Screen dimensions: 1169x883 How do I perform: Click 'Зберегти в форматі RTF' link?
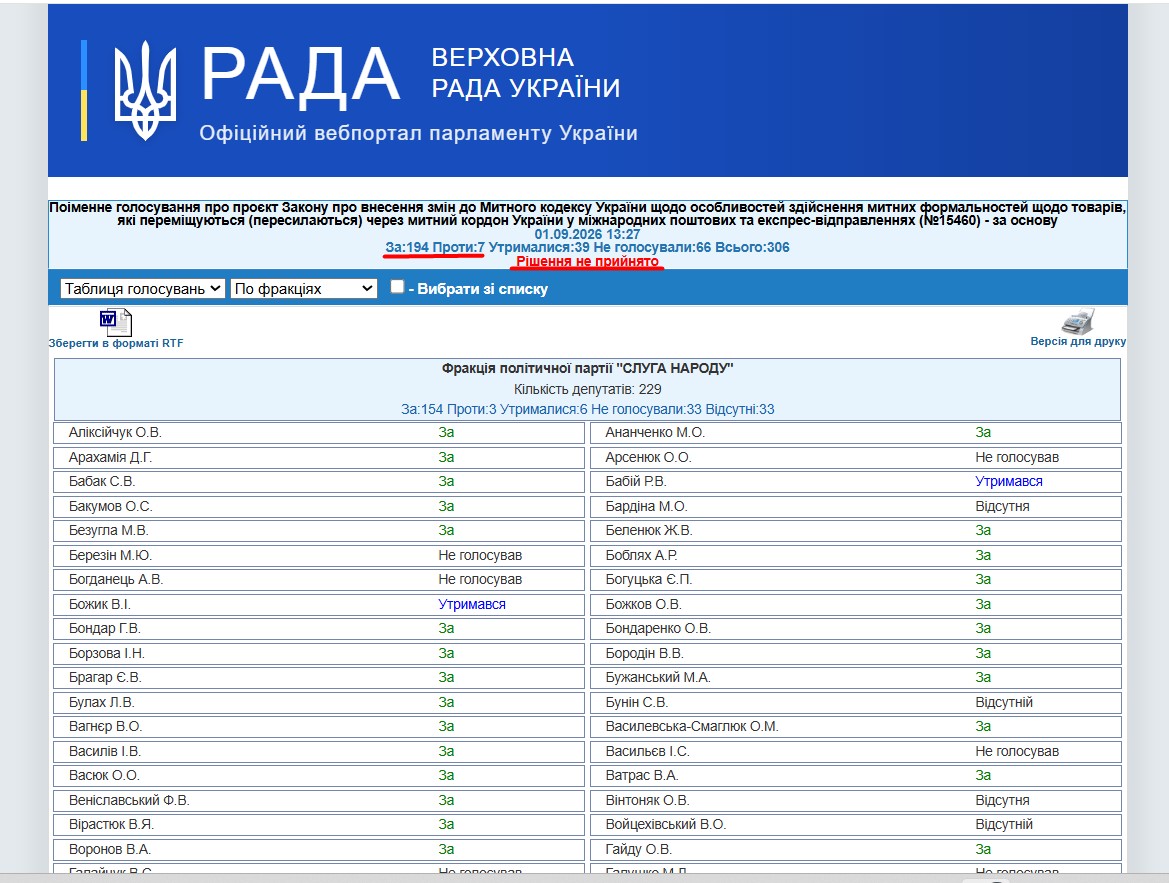pyautogui.click(x=116, y=343)
